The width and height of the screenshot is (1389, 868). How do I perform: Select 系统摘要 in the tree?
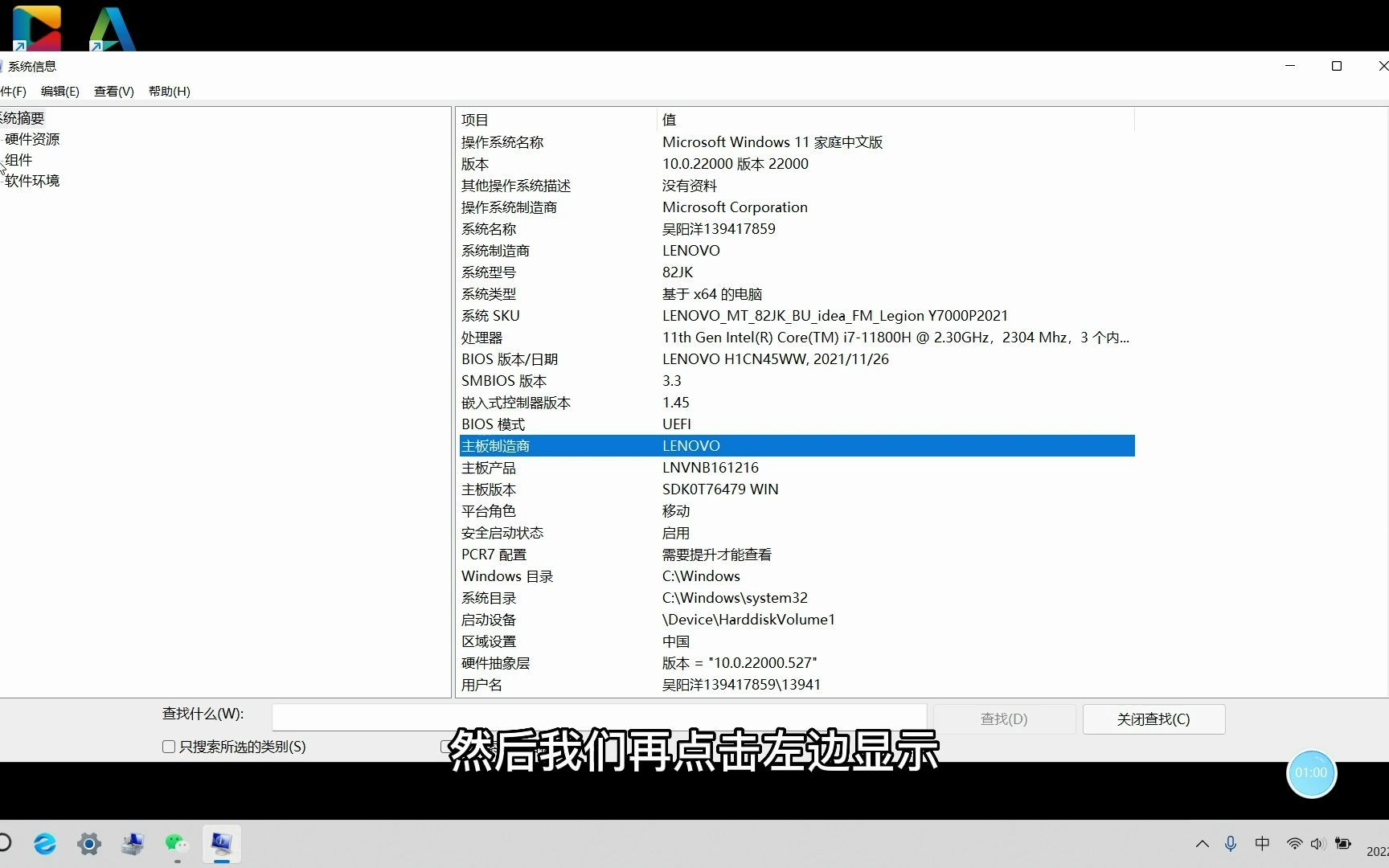(x=23, y=118)
